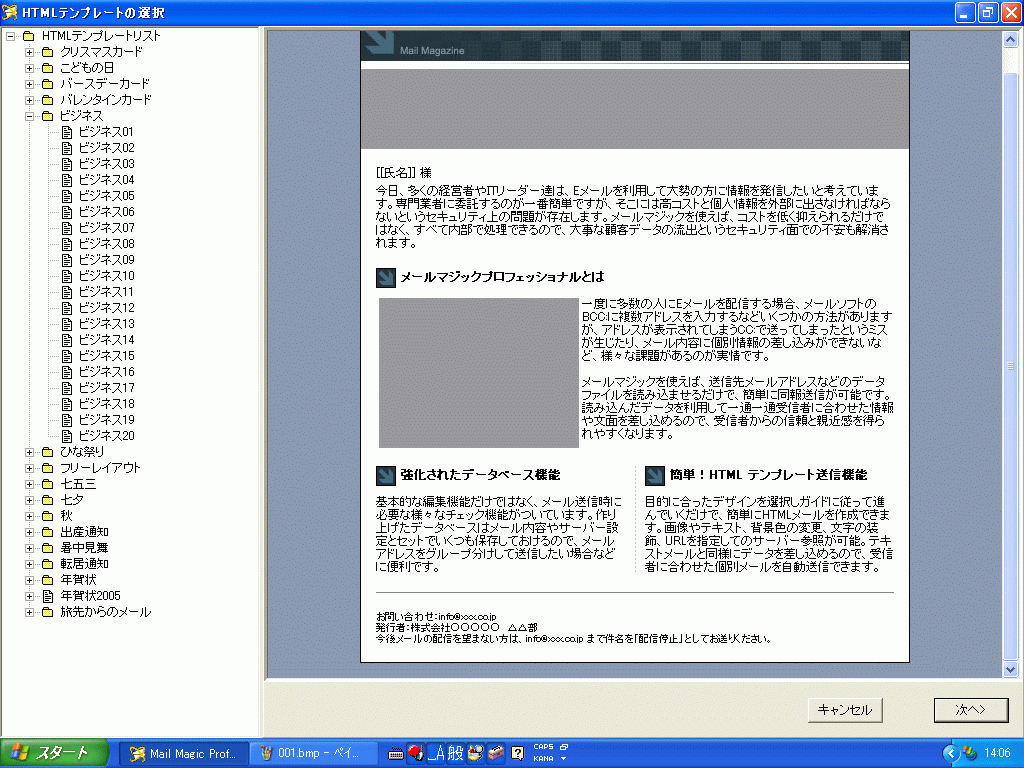Switch to 001.bmp Paint taskbar button
The image size is (1024, 768).
pos(313,754)
